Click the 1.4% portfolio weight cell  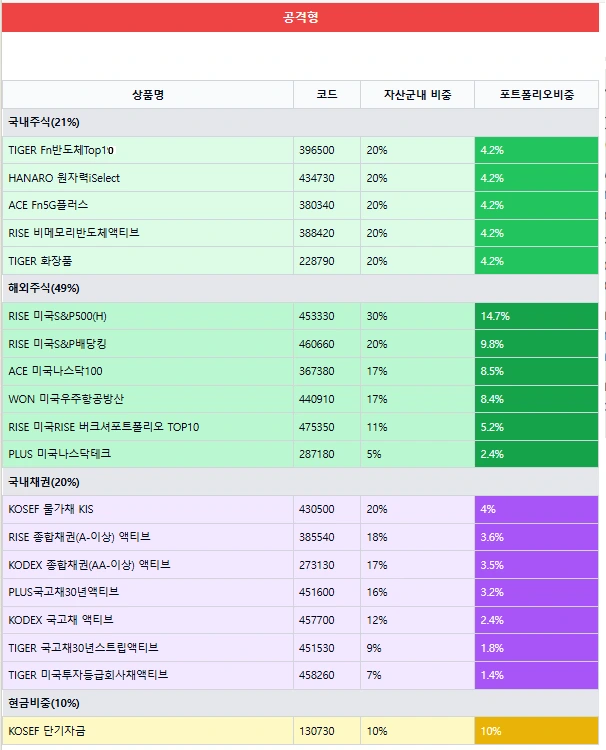coord(537,675)
